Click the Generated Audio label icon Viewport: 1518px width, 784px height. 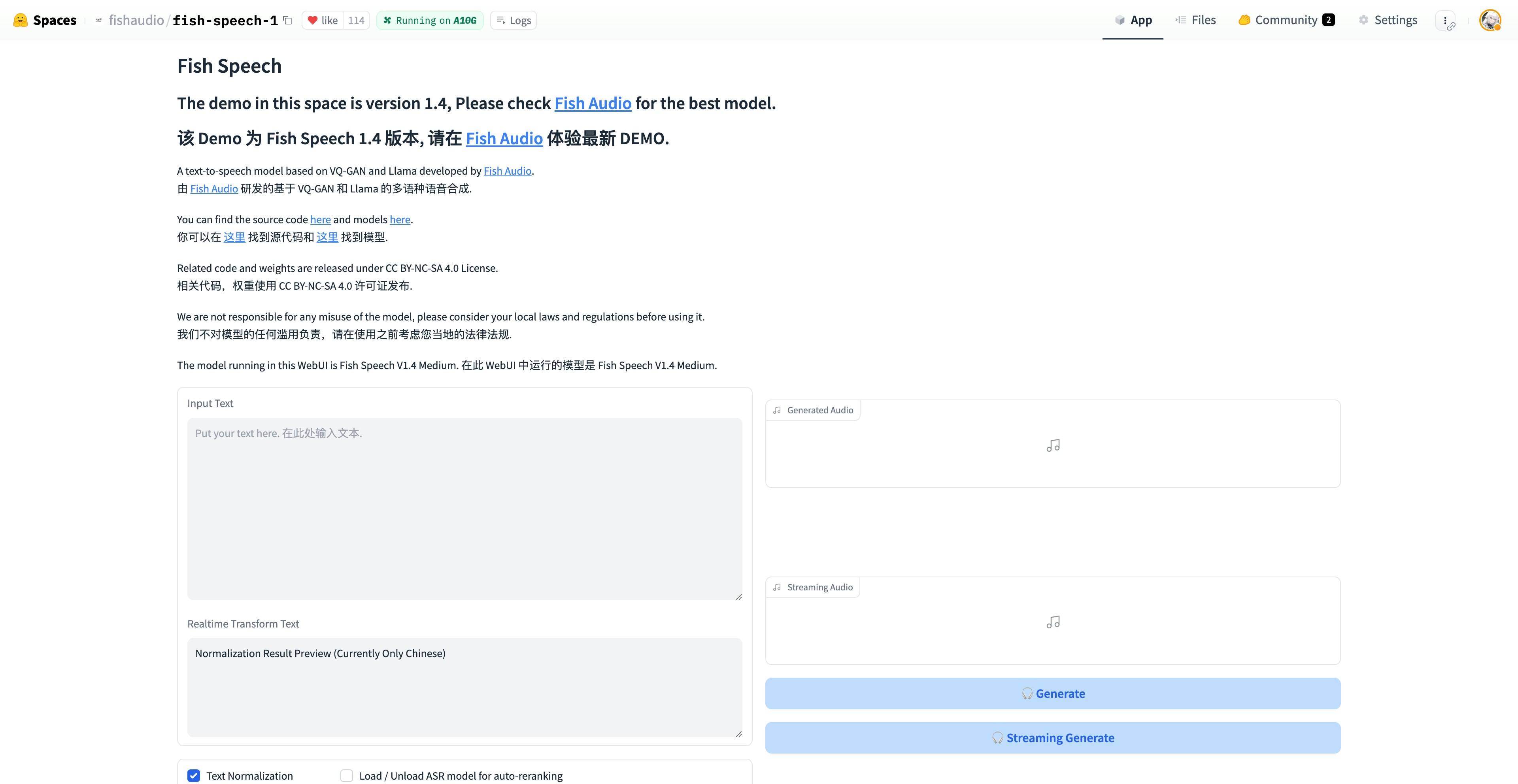click(777, 411)
